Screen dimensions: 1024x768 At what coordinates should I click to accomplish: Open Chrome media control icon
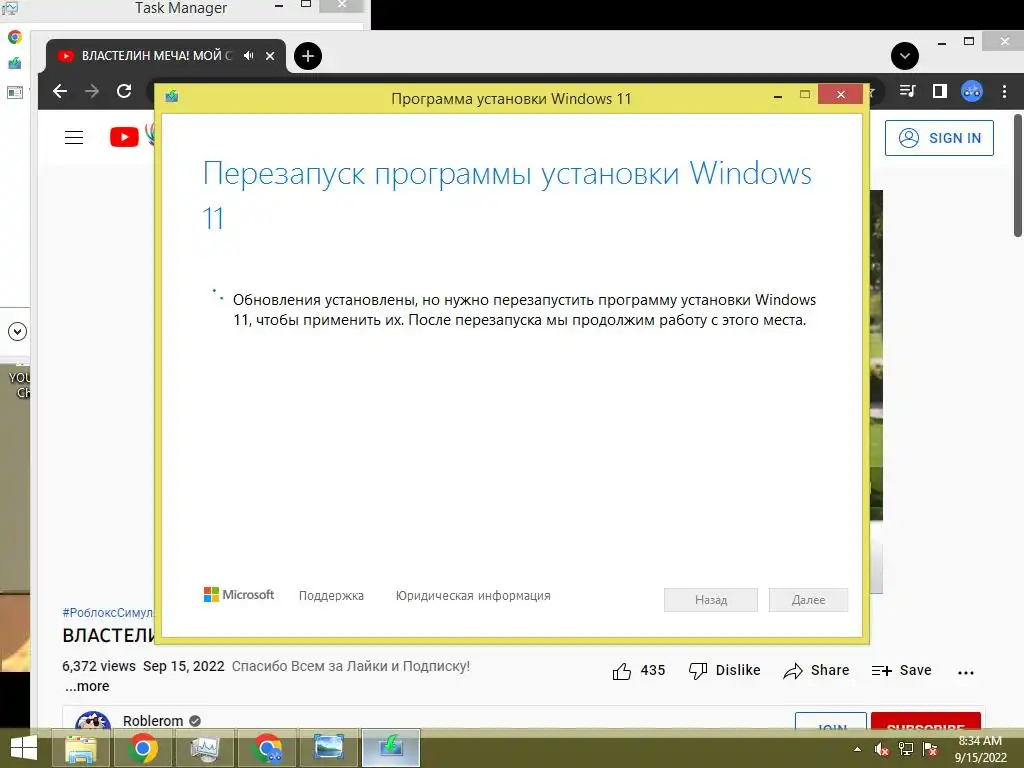pos(908,91)
